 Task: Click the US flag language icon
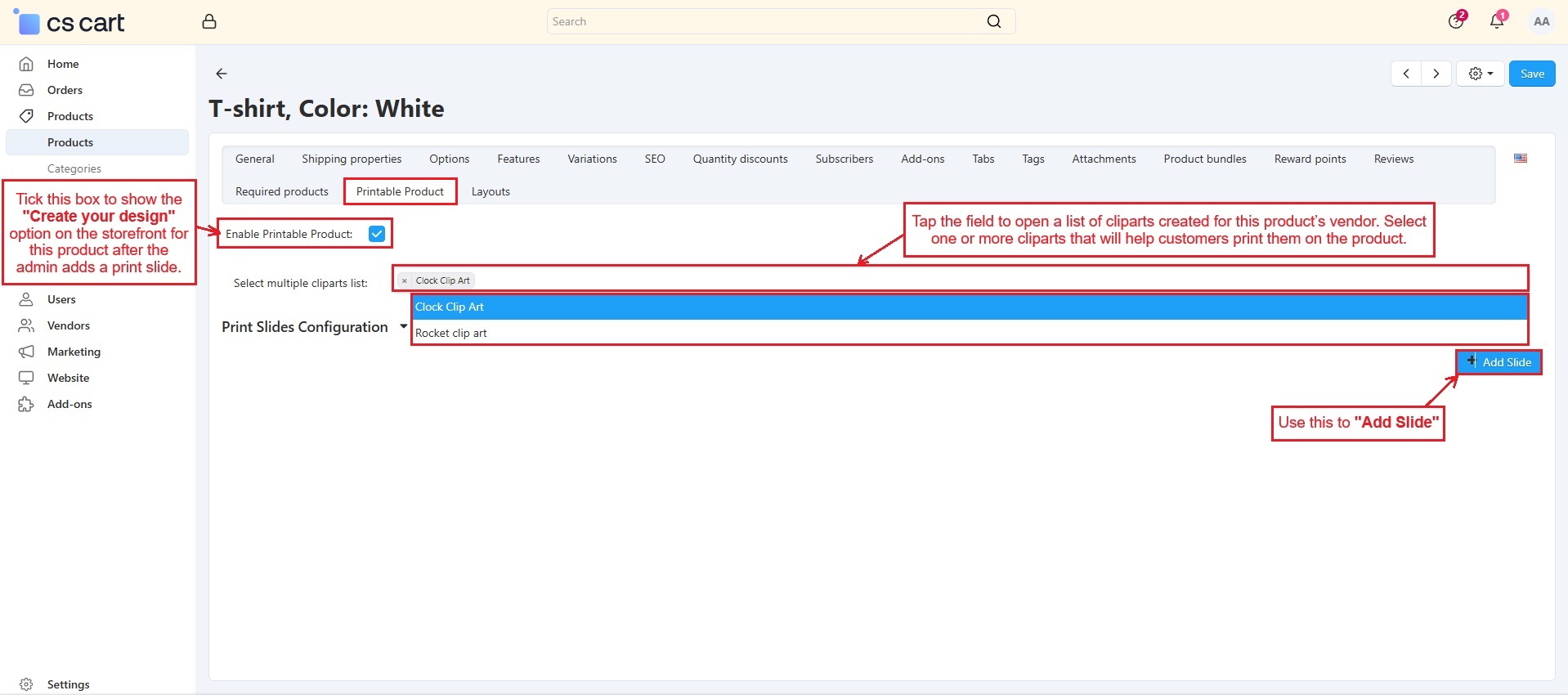tap(1520, 159)
